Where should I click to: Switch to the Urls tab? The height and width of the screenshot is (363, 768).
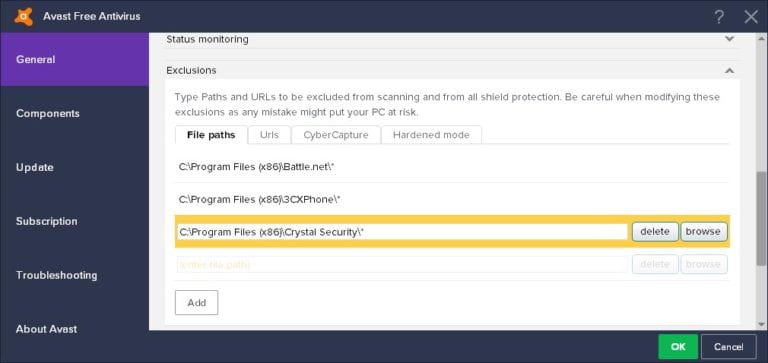click(x=269, y=135)
